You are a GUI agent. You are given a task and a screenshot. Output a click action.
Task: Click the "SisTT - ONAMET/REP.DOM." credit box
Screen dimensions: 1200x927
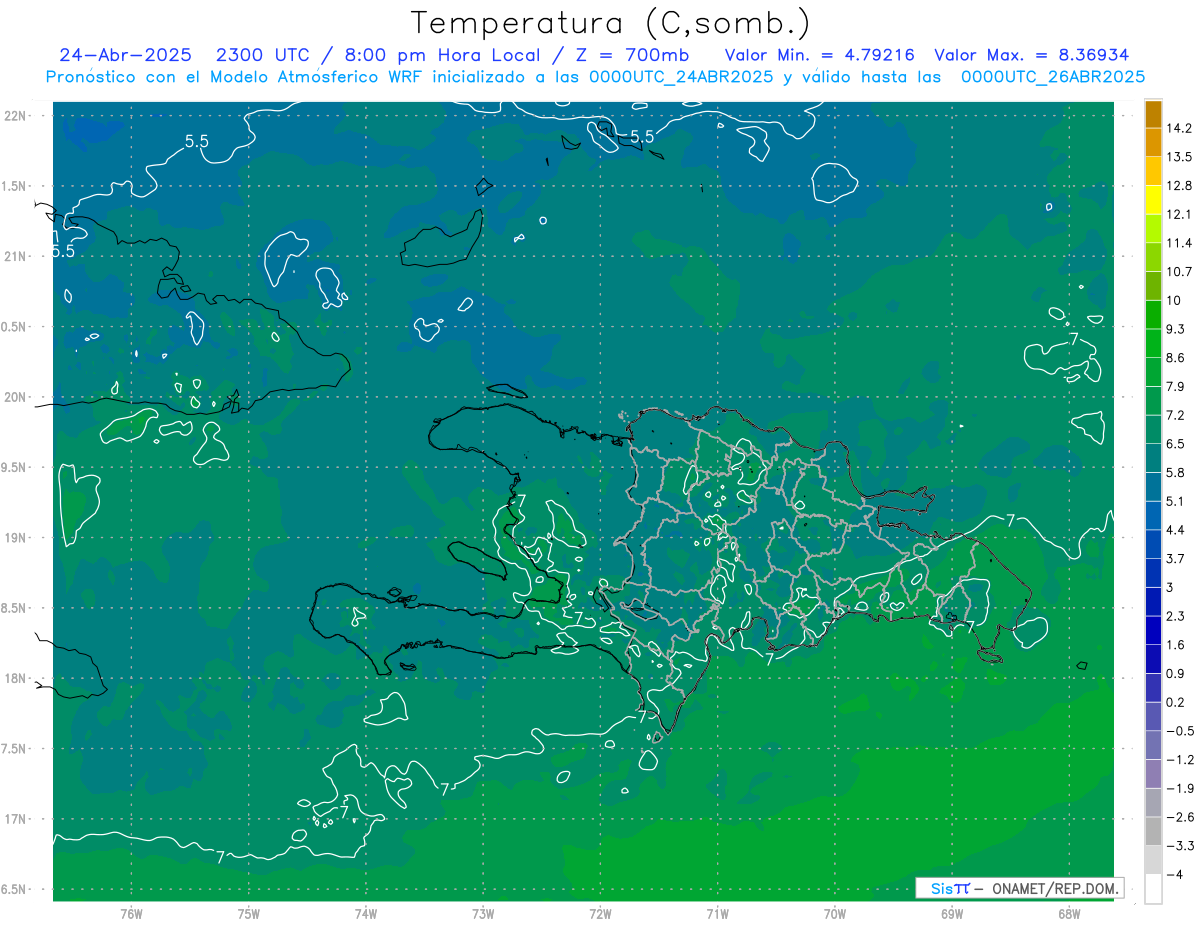(x=1019, y=888)
